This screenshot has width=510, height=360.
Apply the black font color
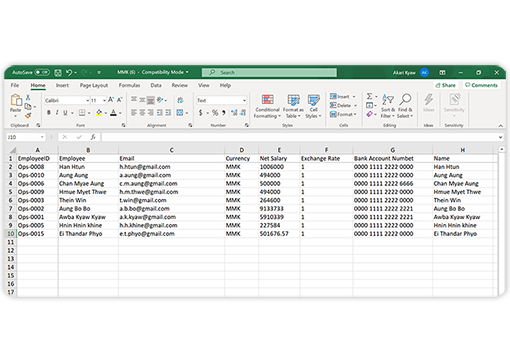click(x=114, y=113)
